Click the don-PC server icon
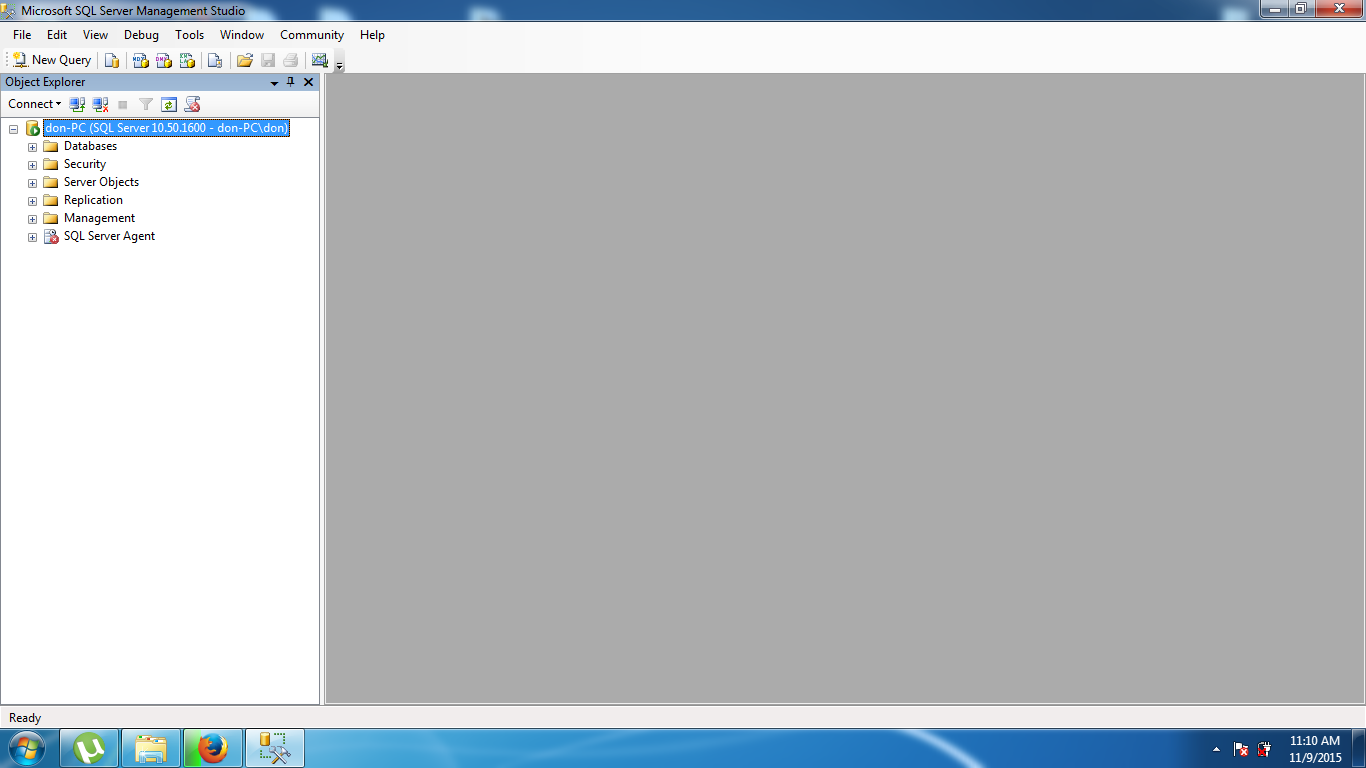1366x768 pixels. pos(33,128)
